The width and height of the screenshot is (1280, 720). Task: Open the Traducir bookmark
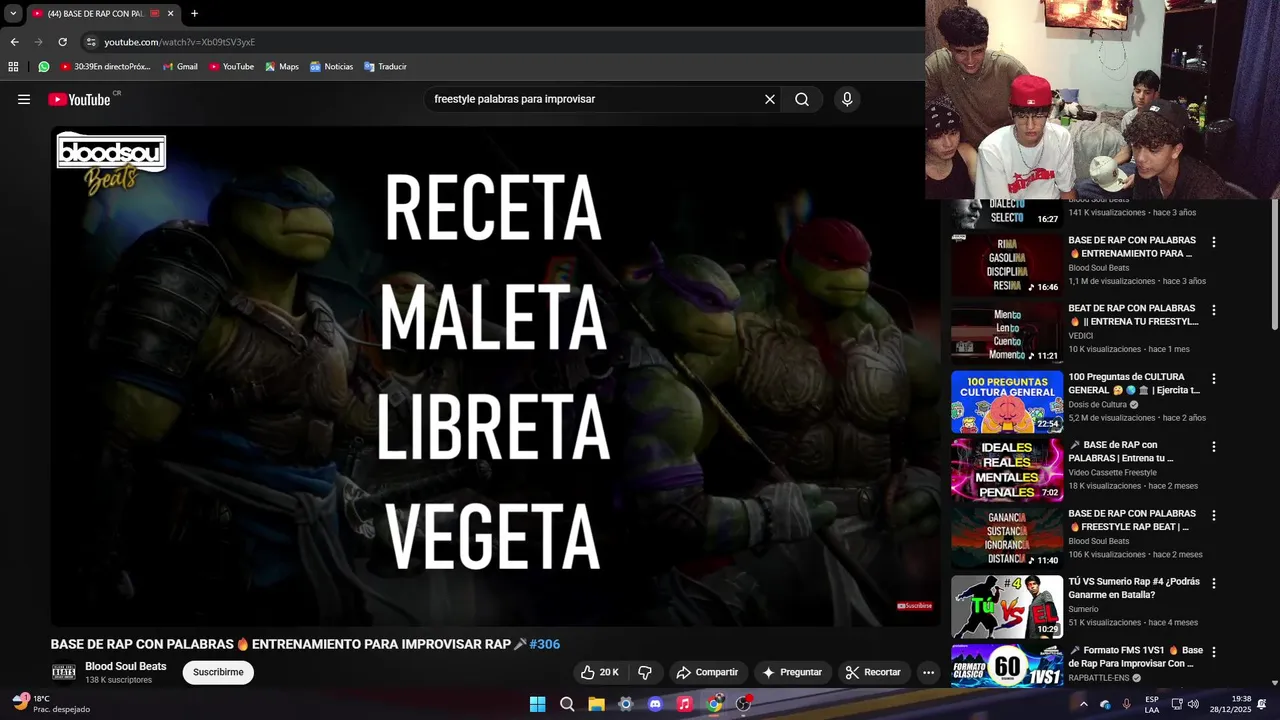click(385, 67)
